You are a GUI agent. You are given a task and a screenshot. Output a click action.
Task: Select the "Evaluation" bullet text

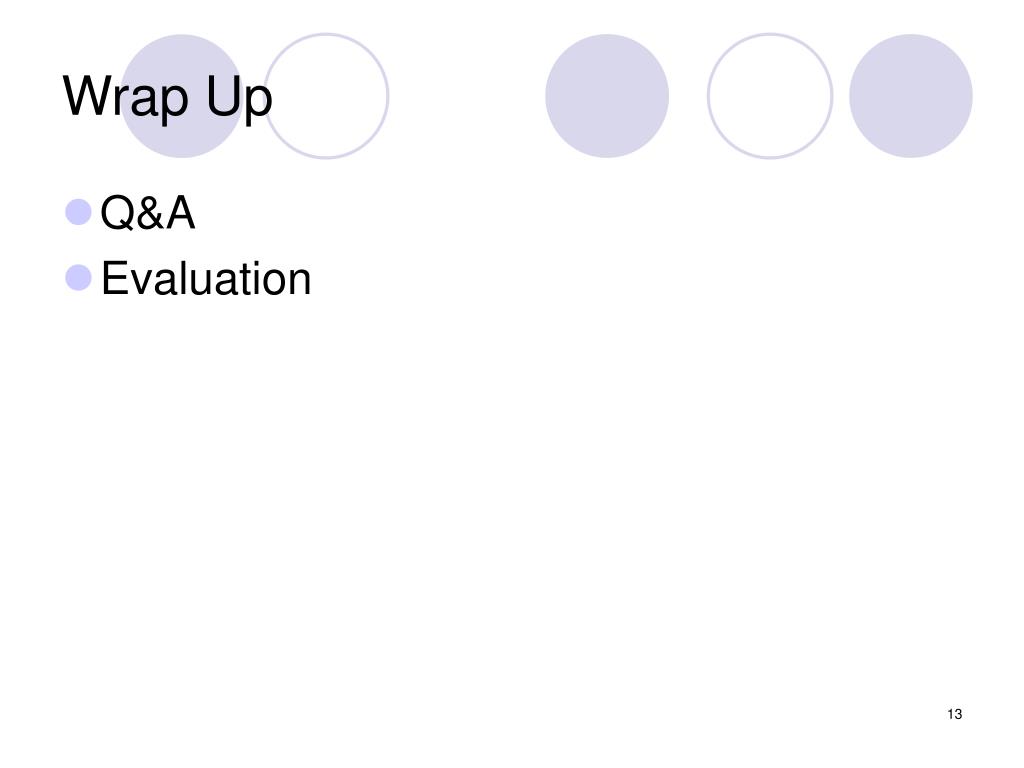click(206, 278)
